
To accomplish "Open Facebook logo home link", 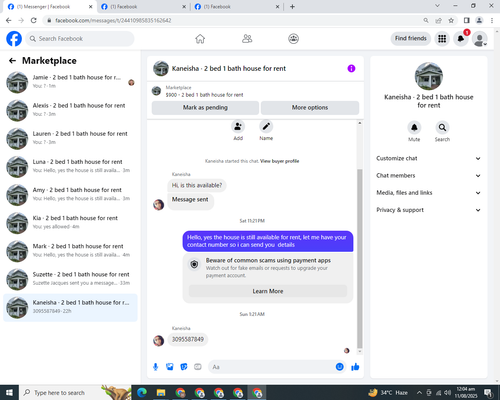I will [14, 39].
